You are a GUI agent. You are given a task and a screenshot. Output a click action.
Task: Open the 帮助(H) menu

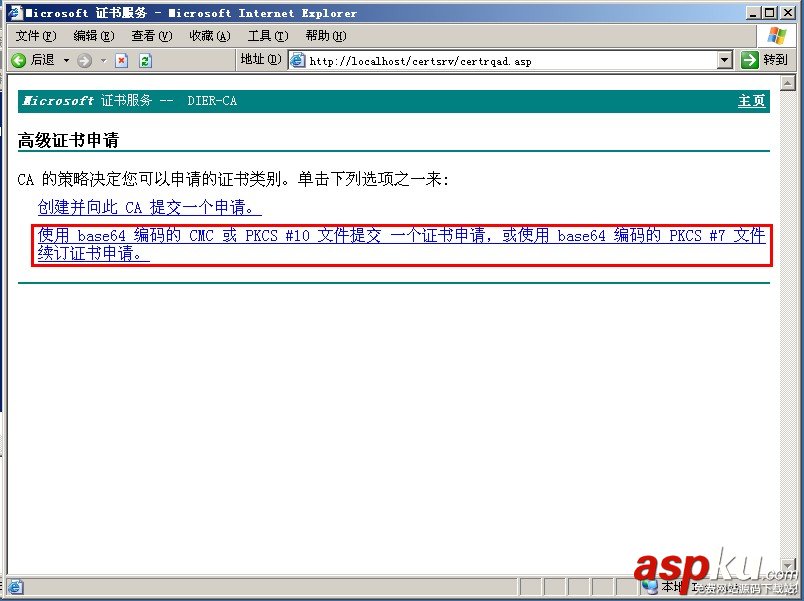point(326,36)
